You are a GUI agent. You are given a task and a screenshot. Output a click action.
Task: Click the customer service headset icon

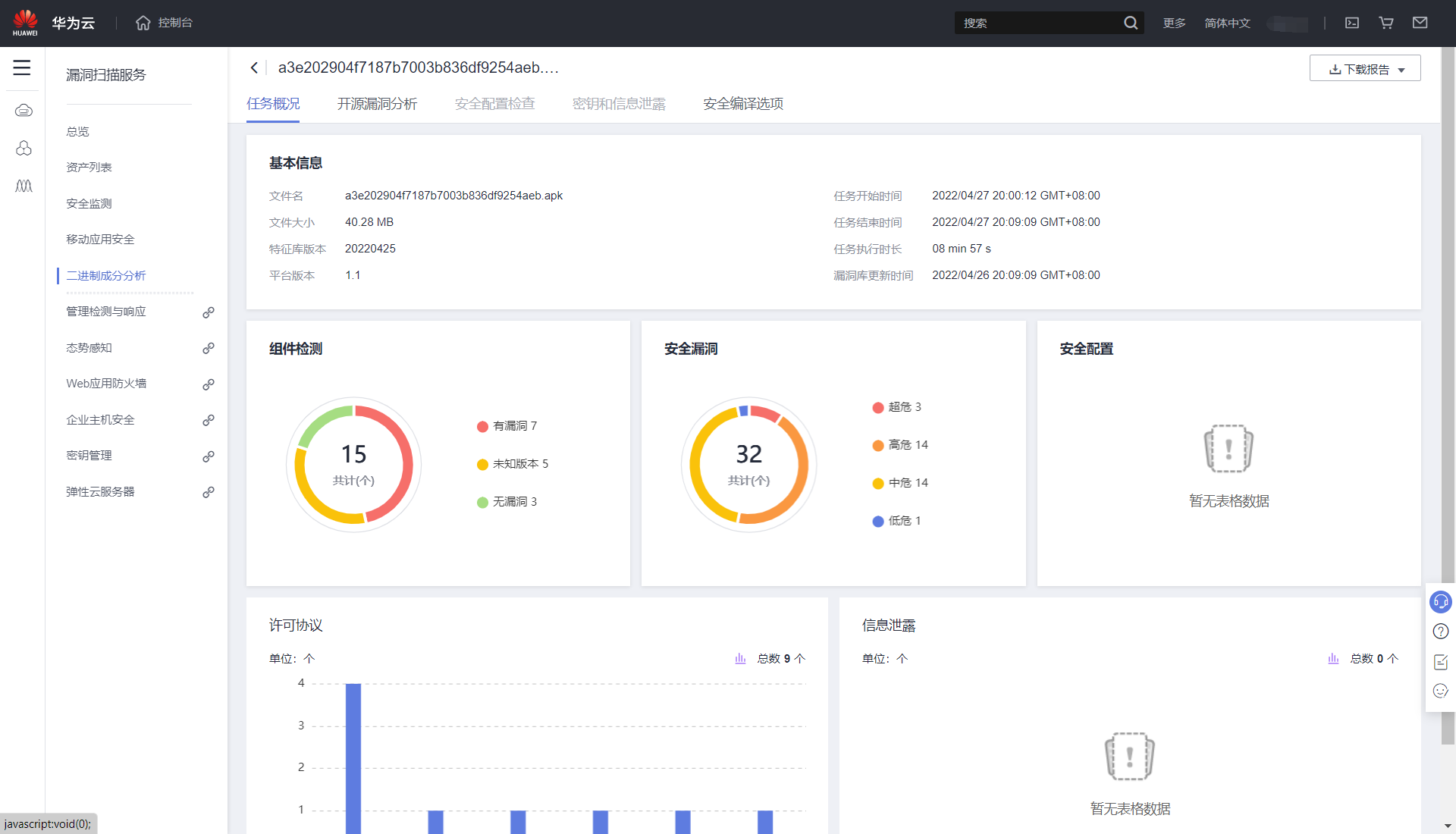(x=1440, y=602)
